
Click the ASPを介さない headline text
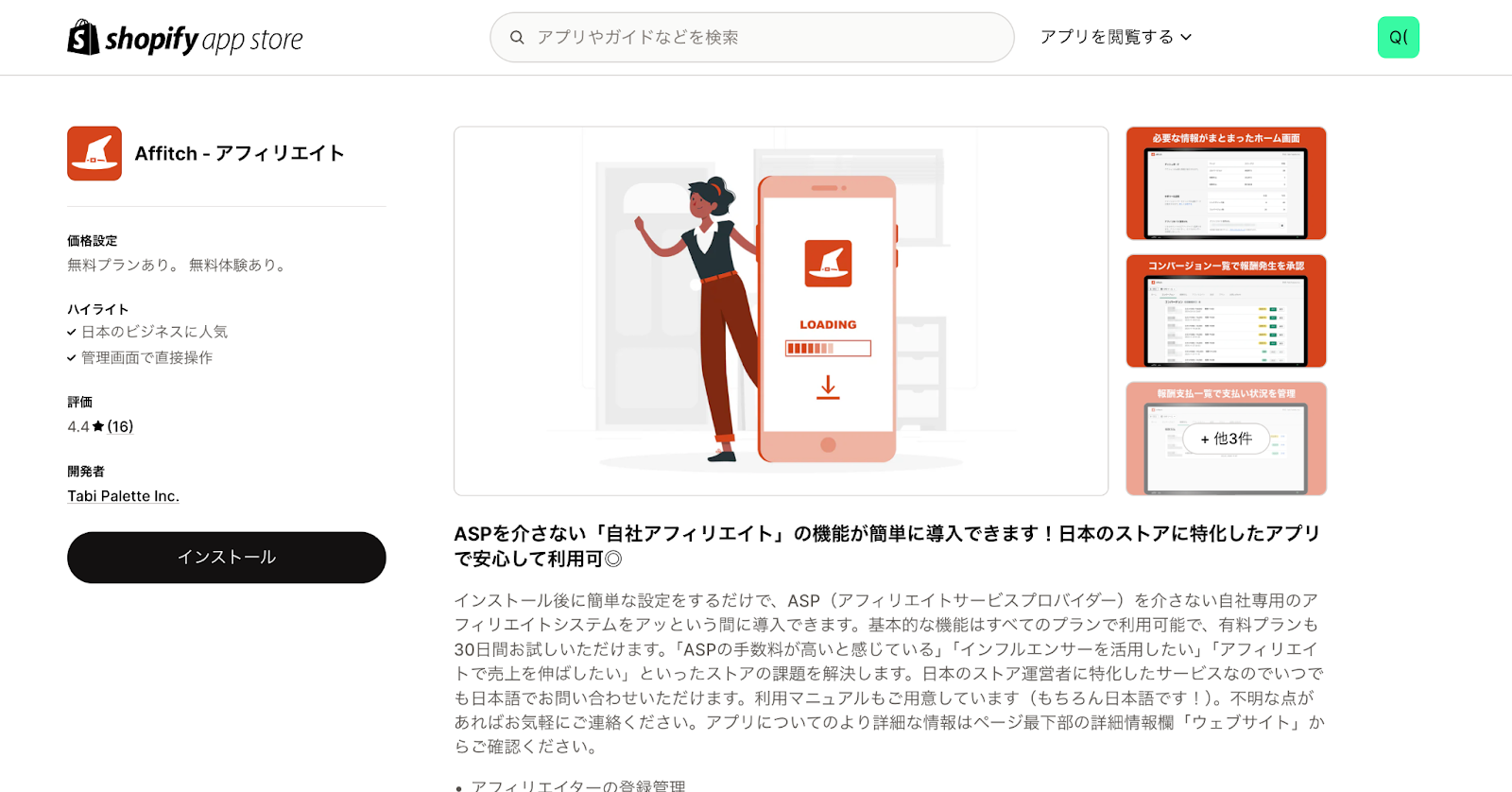click(887, 546)
